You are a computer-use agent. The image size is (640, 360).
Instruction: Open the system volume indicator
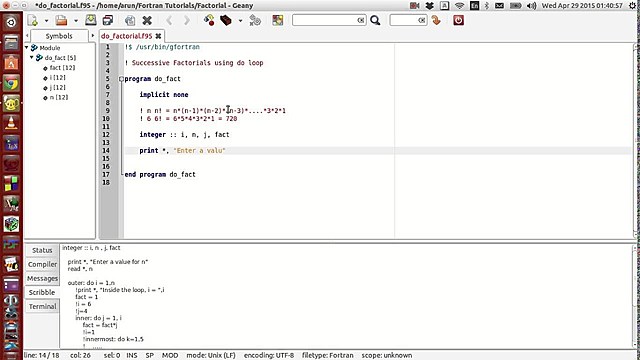[x=531, y=6]
